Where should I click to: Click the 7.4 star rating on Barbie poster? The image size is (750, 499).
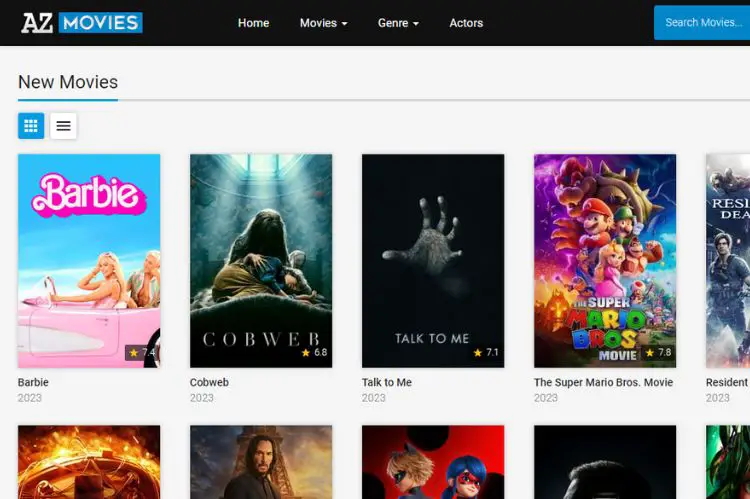coord(142,353)
